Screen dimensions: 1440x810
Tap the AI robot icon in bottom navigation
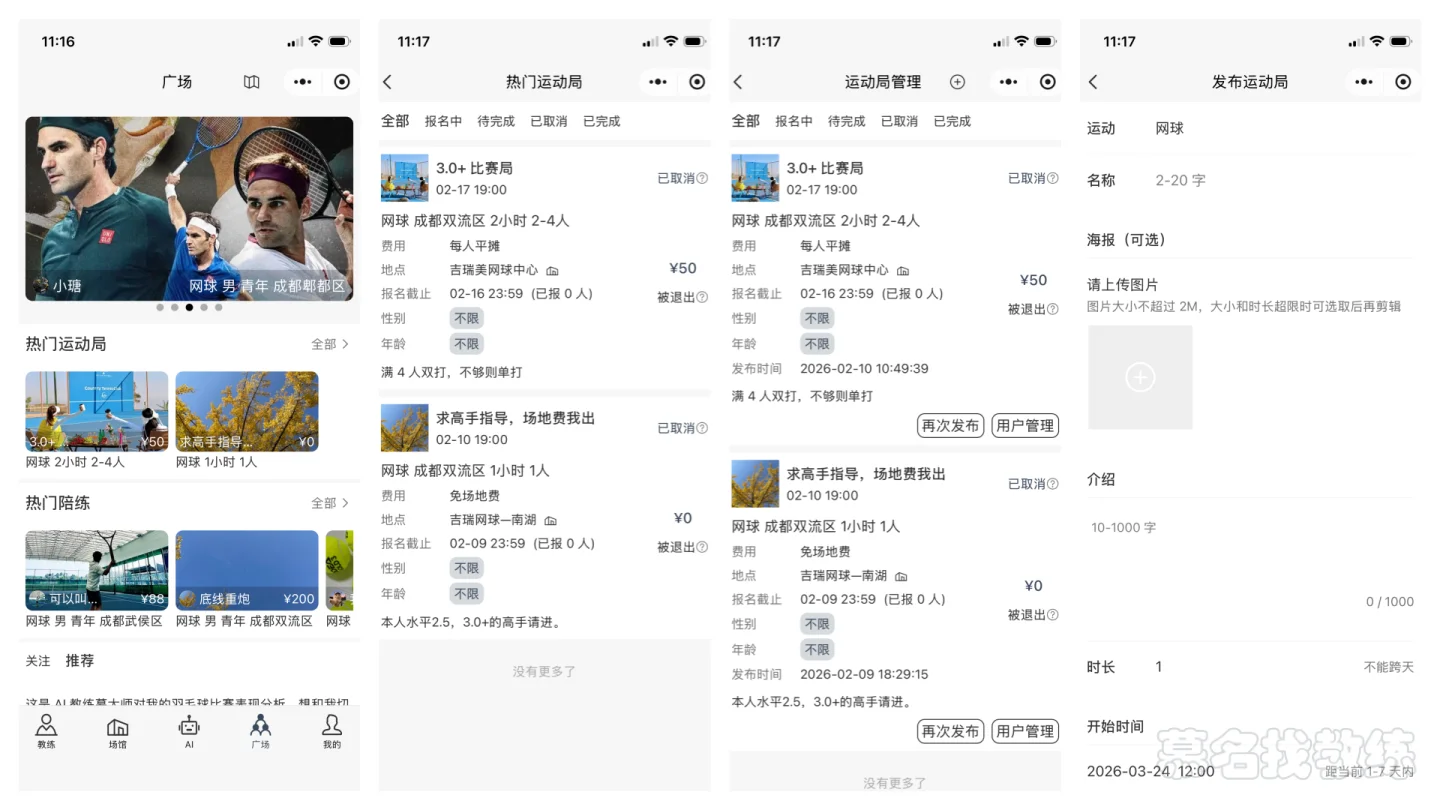(189, 730)
